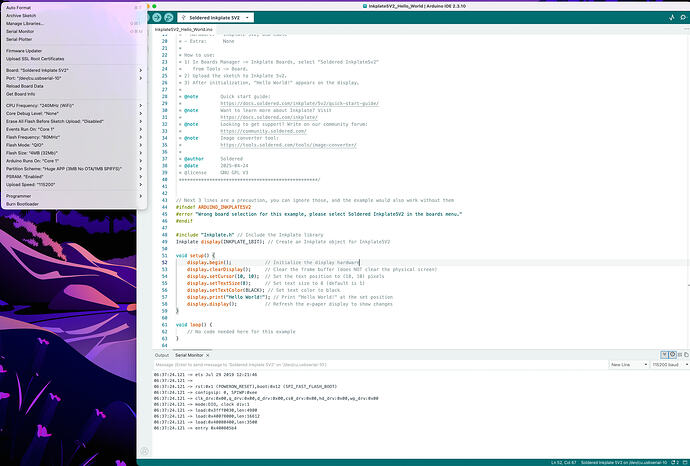
Task: Click the copy output icon in Serial Monitor
Action: 686,355
